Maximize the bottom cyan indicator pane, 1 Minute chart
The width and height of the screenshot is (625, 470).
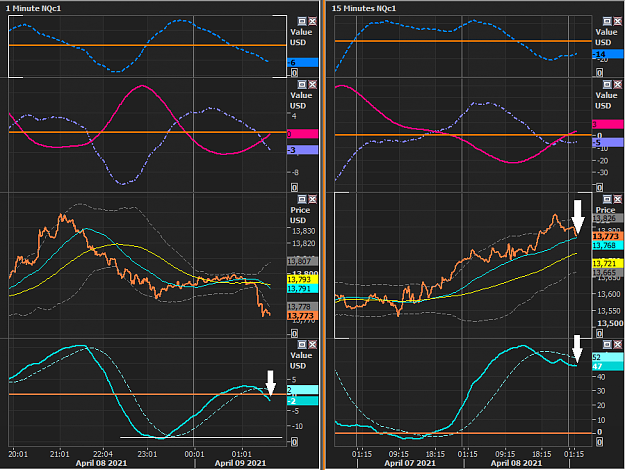(x=302, y=344)
